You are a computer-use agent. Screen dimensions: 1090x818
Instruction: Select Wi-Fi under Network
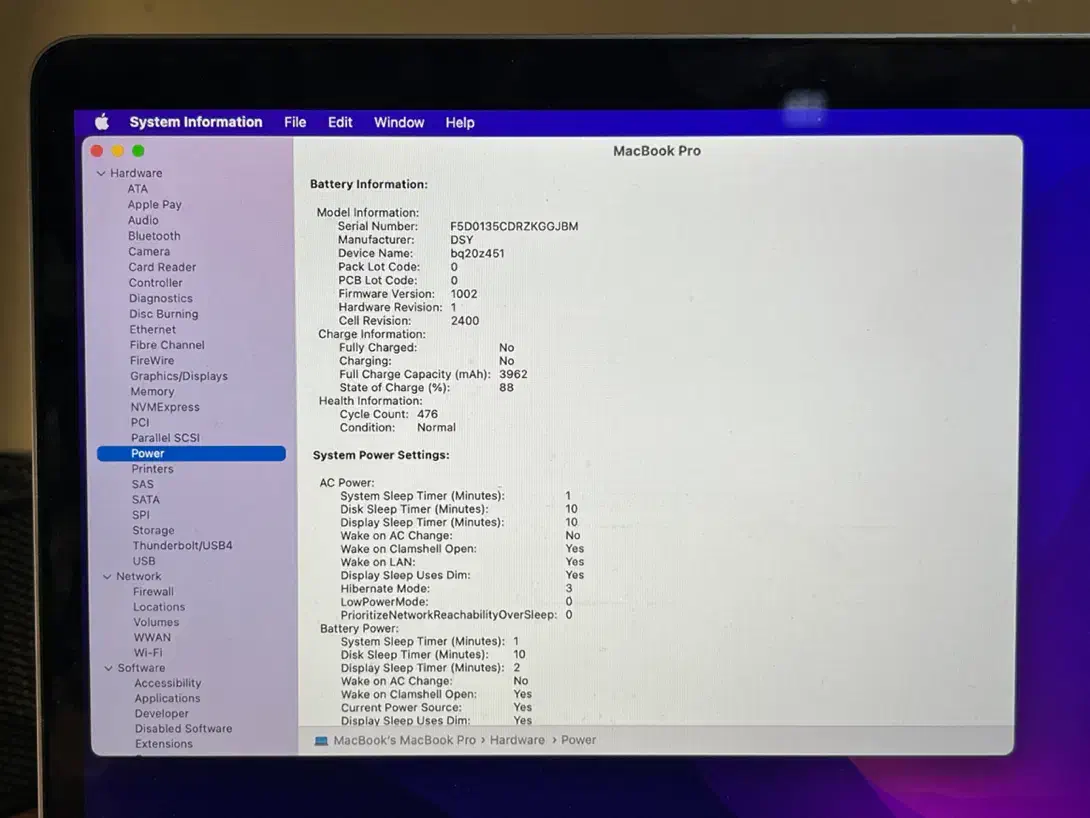click(148, 653)
